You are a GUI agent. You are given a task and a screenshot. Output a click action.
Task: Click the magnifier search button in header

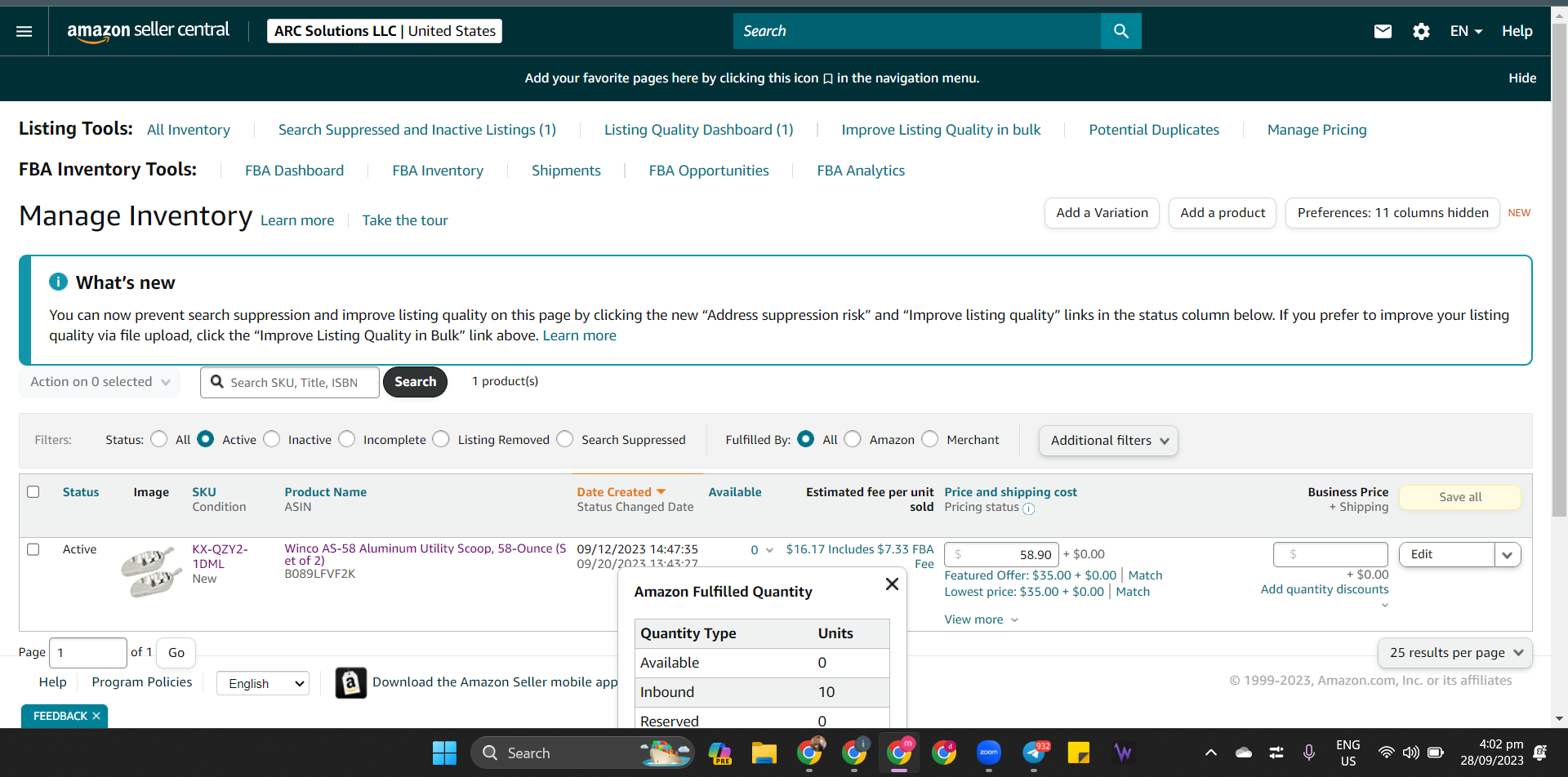click(1121, 31)
